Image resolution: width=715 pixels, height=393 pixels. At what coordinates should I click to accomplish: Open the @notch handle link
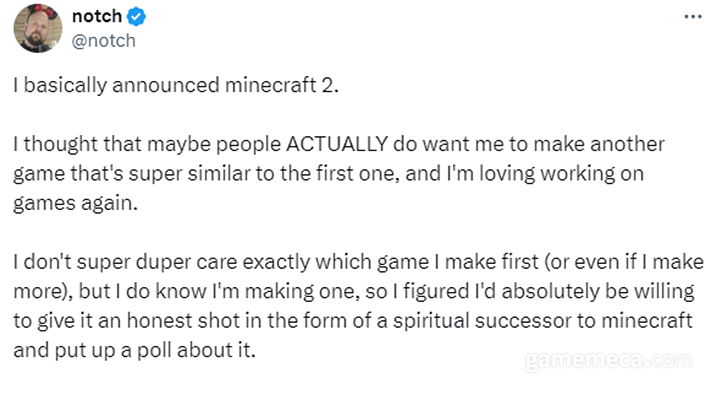(x=104, y=41)
